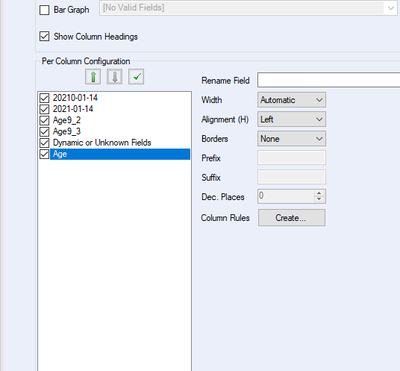
Task: Uncheck the 2021-01-14 column checkbox
Action: point(44,109)
